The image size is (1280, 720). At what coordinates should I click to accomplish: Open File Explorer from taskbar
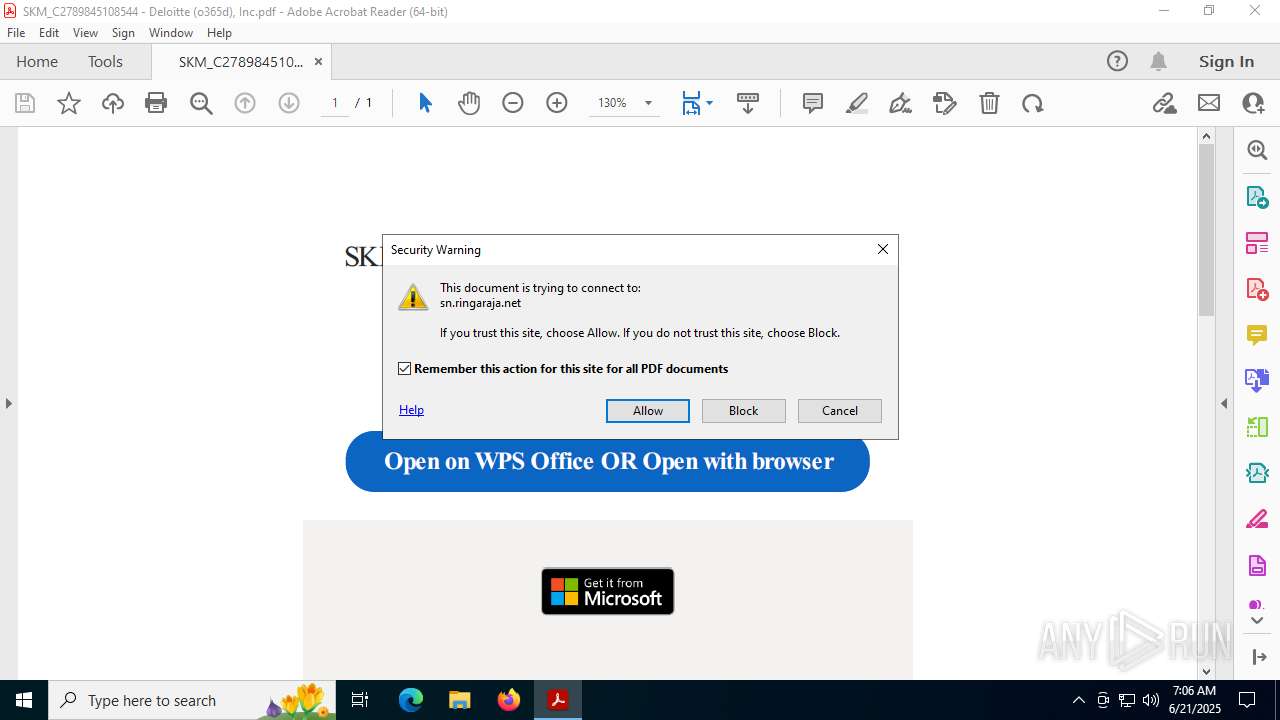coord(460,700)
